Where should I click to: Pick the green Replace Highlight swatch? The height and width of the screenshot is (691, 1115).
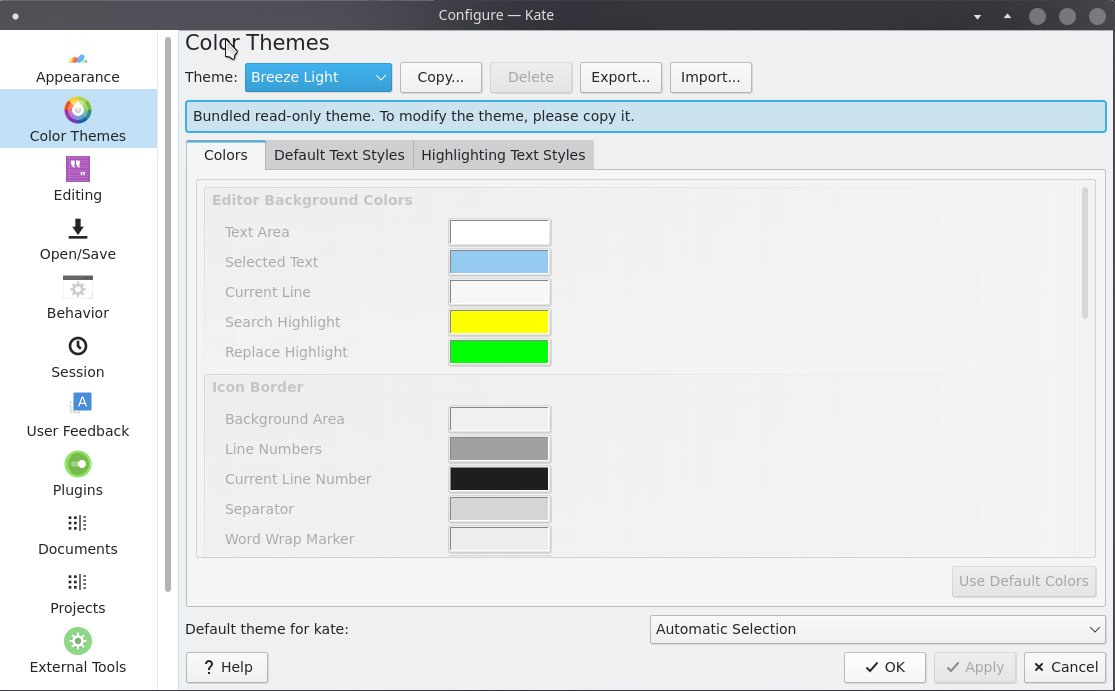coord(499,352)
